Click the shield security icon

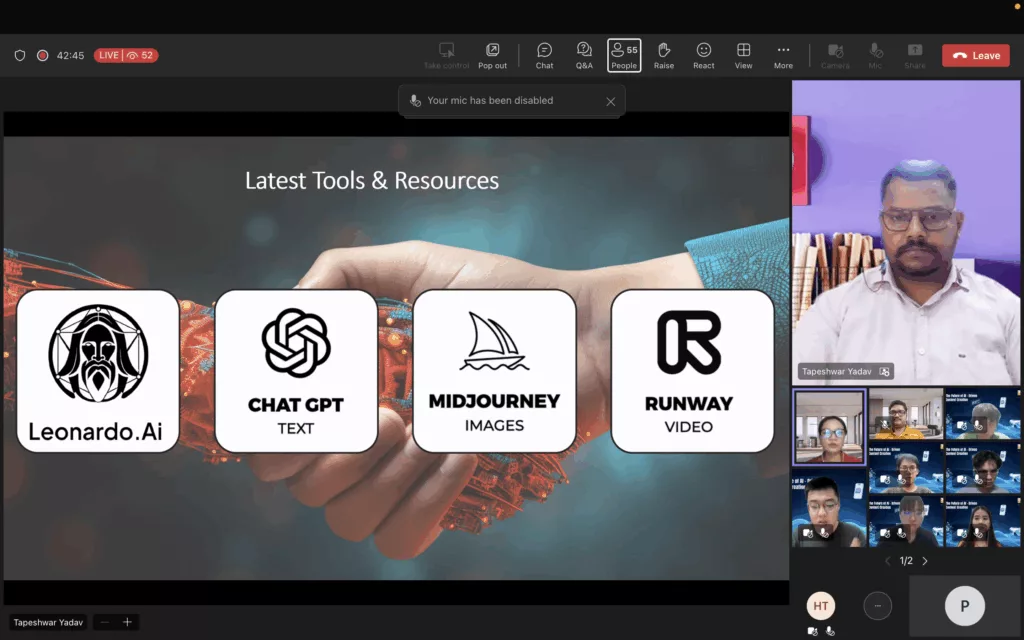click(20, 56)
